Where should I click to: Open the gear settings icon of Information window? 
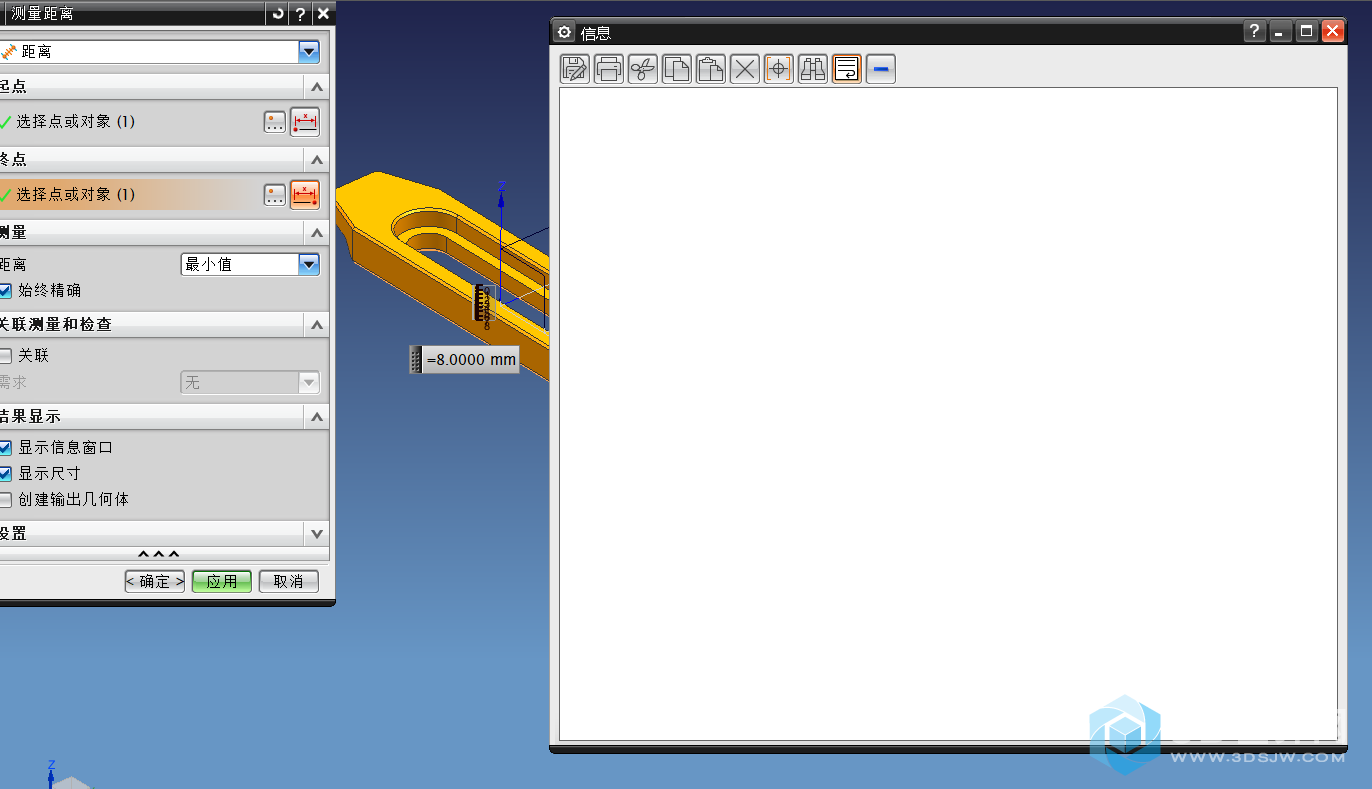pyautogui.click(x=565, y=32)
